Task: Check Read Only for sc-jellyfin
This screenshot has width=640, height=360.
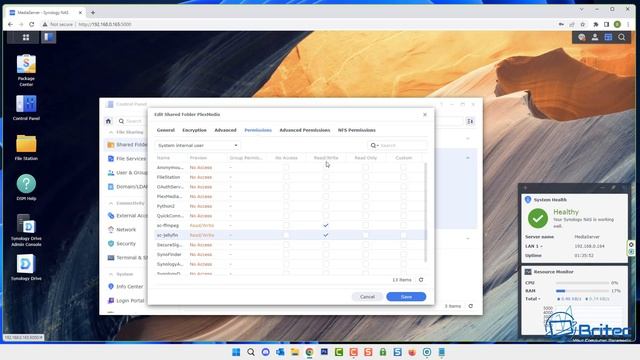Action: pyautogui.click(x=365, y=235)
